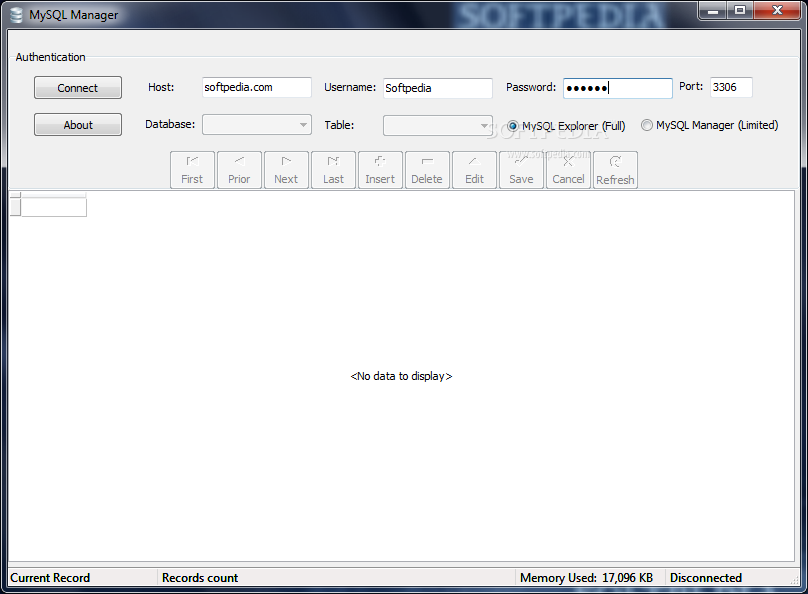
Task: Select MySQL Manager (Limited) mode
Action: click(710, 125)
